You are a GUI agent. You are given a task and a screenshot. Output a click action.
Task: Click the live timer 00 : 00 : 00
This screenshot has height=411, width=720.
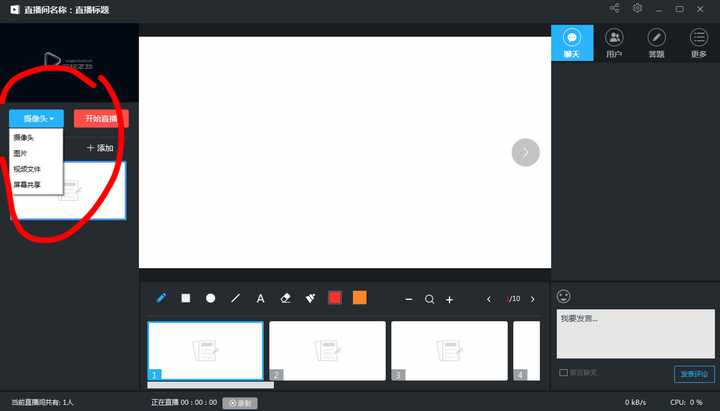199,402
